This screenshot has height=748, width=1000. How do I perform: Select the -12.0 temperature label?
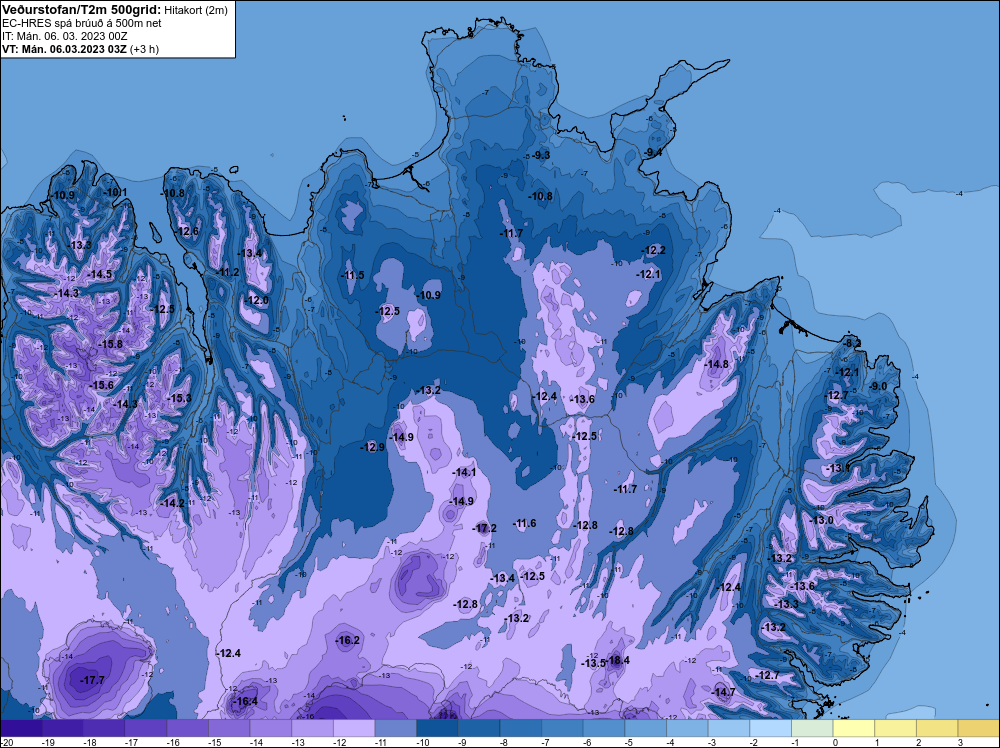257,300
